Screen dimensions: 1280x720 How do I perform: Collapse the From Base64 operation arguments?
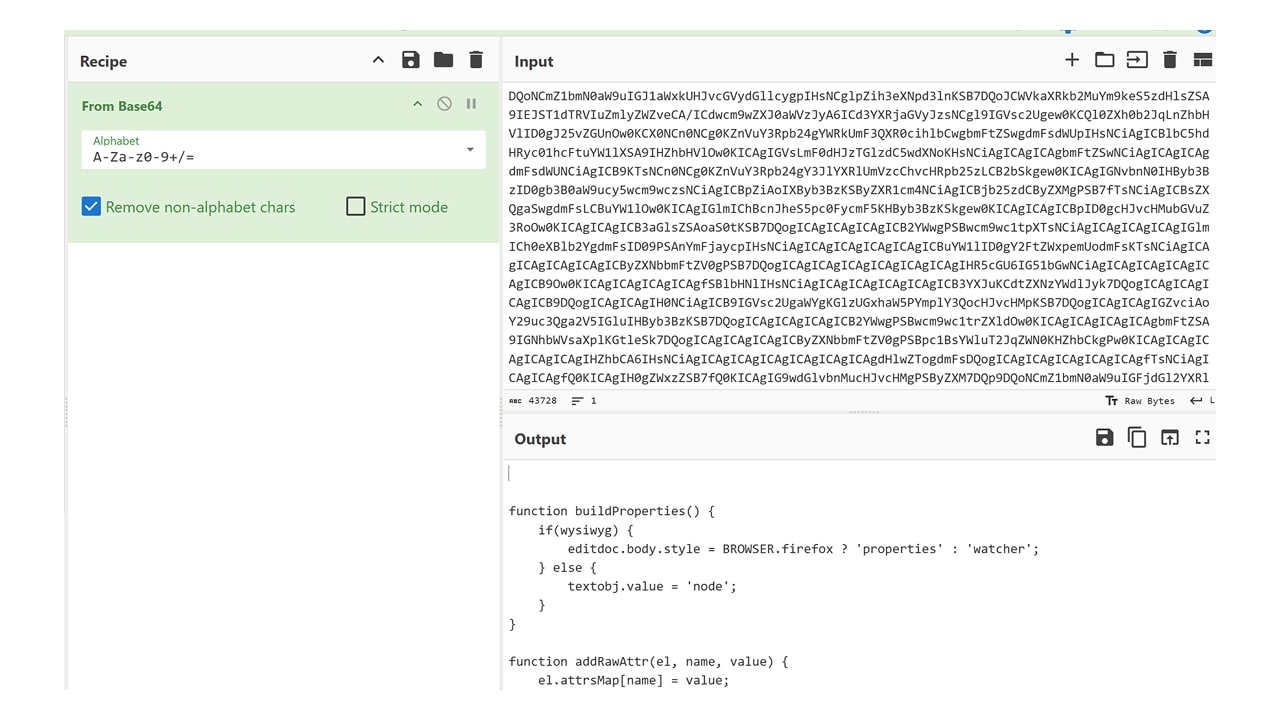pyautogui.click(x=417, y=104)
